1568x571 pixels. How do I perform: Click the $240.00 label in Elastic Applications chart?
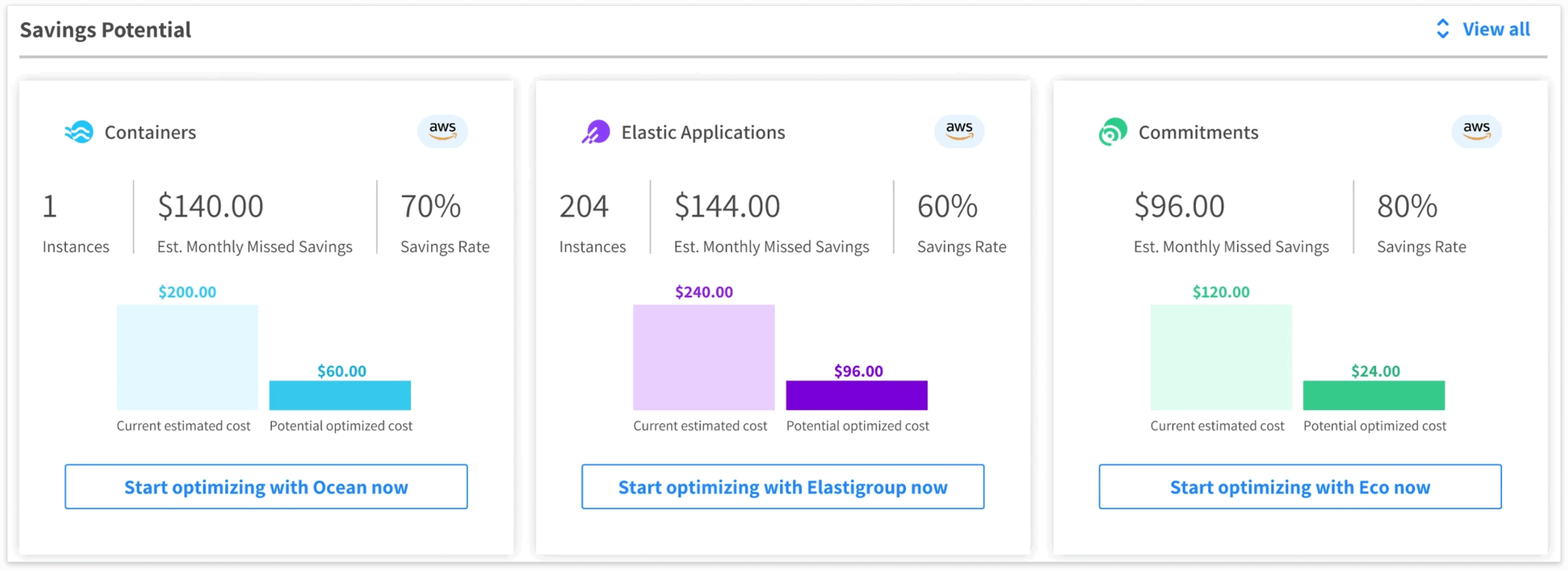pos(704,292)
